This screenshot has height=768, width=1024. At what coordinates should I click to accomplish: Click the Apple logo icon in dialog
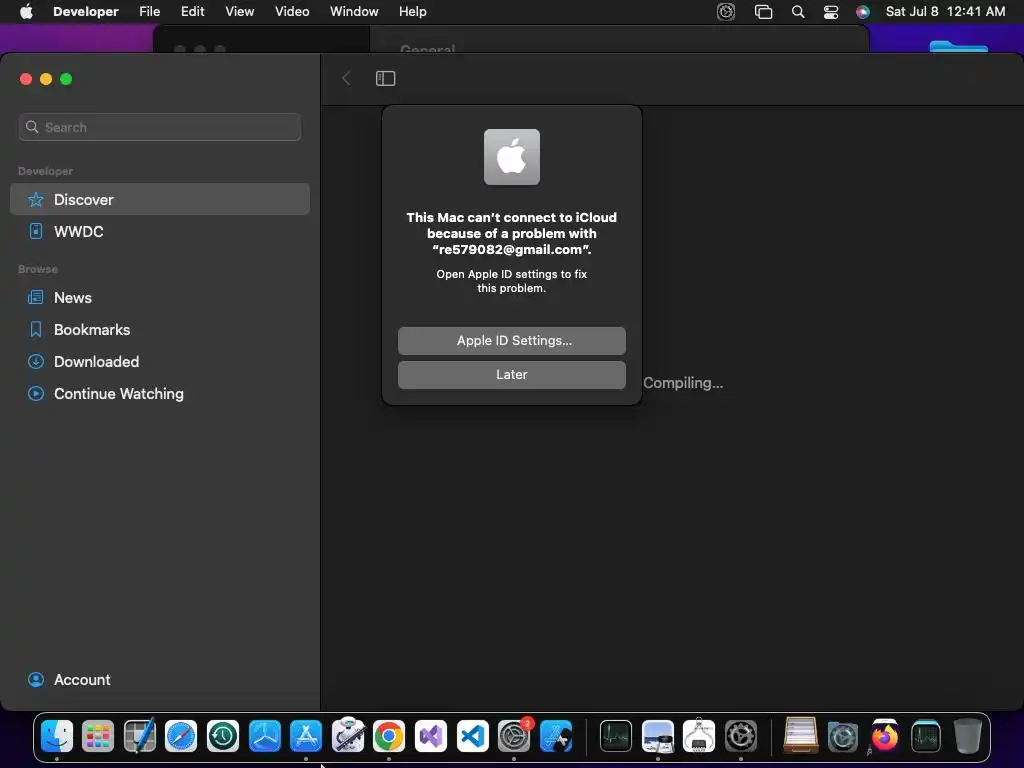click(511, 157)
